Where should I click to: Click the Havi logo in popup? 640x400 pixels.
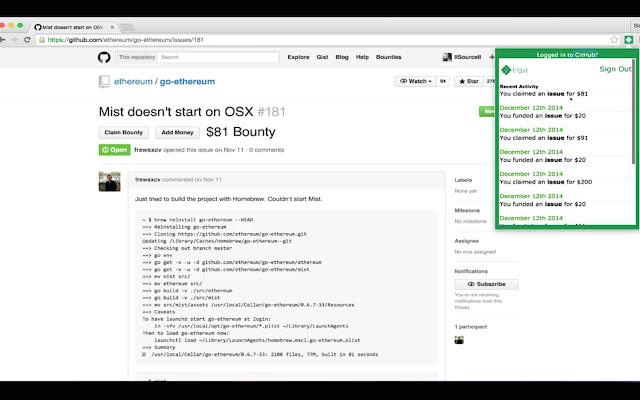click(514, 70)
